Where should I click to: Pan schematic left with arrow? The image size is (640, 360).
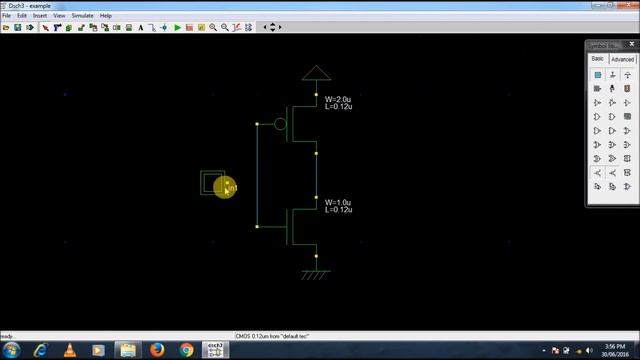265,27
